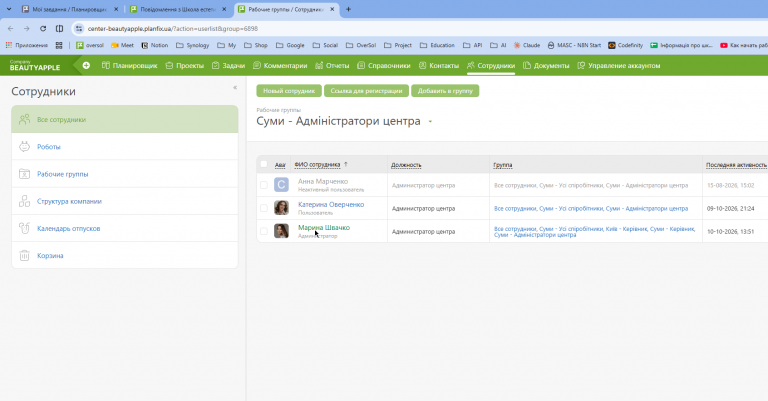Open Управление аккаунтом
Image resolution: width=768 pixels, height=401 pixels.
click(619, 66)
